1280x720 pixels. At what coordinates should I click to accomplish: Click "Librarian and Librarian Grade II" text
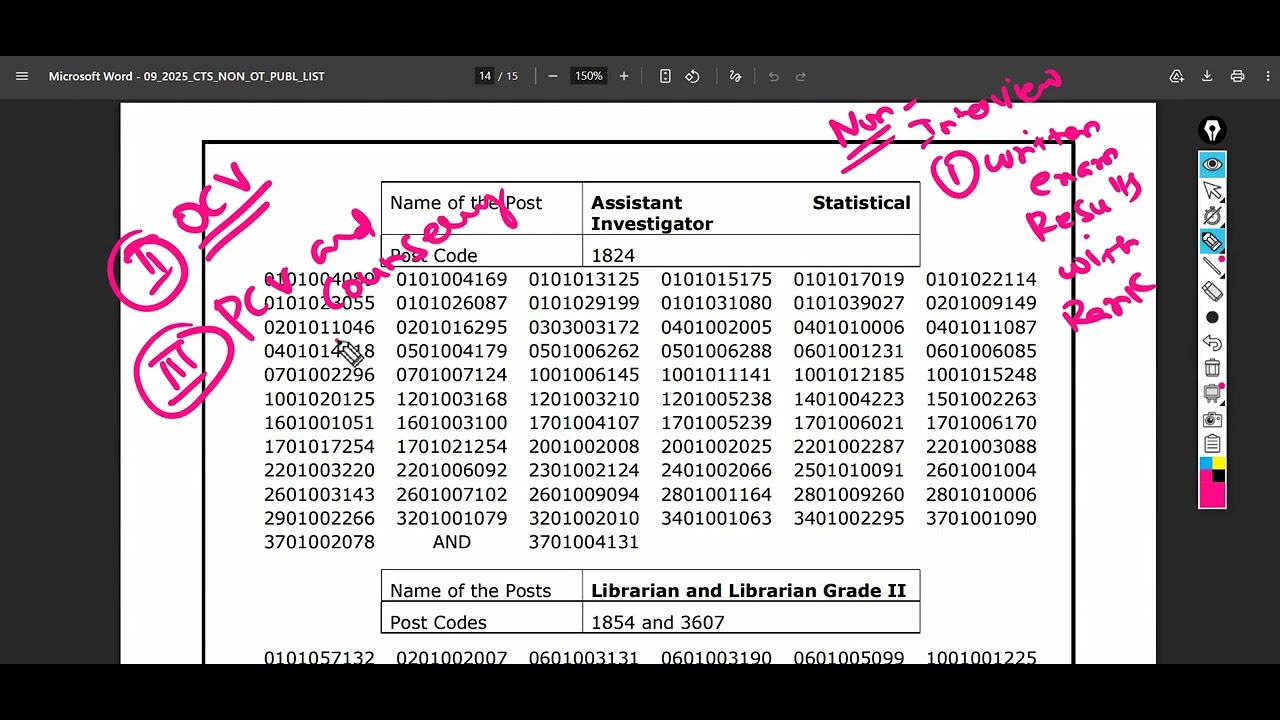[749, 590]
